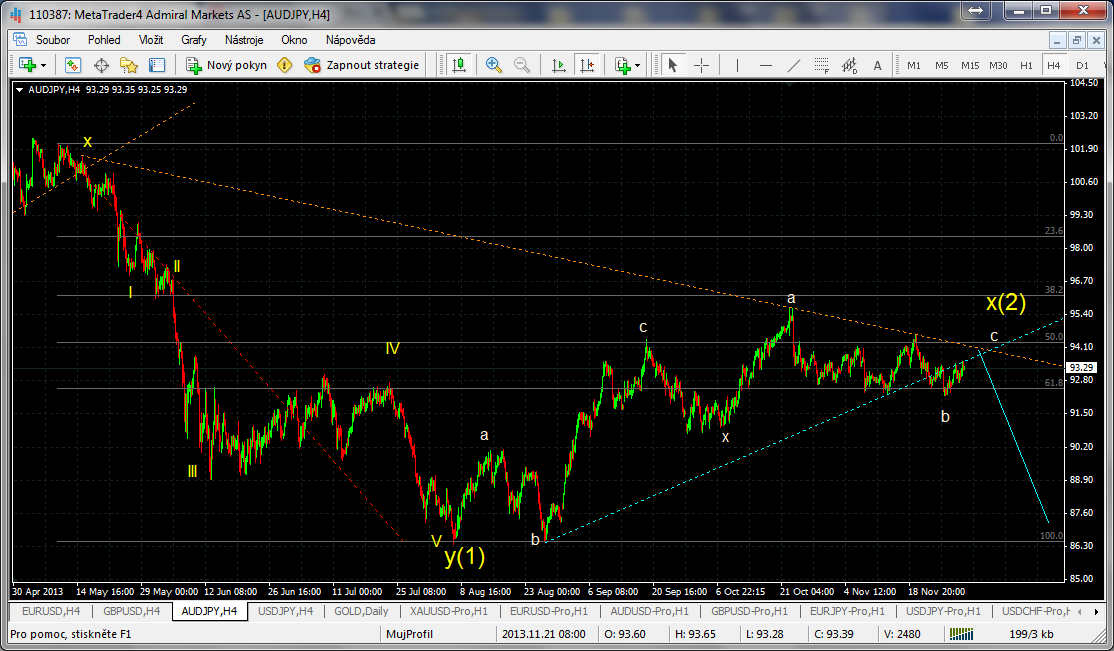
Task: Switch timeframe to M30
Action: click(998, 65)
